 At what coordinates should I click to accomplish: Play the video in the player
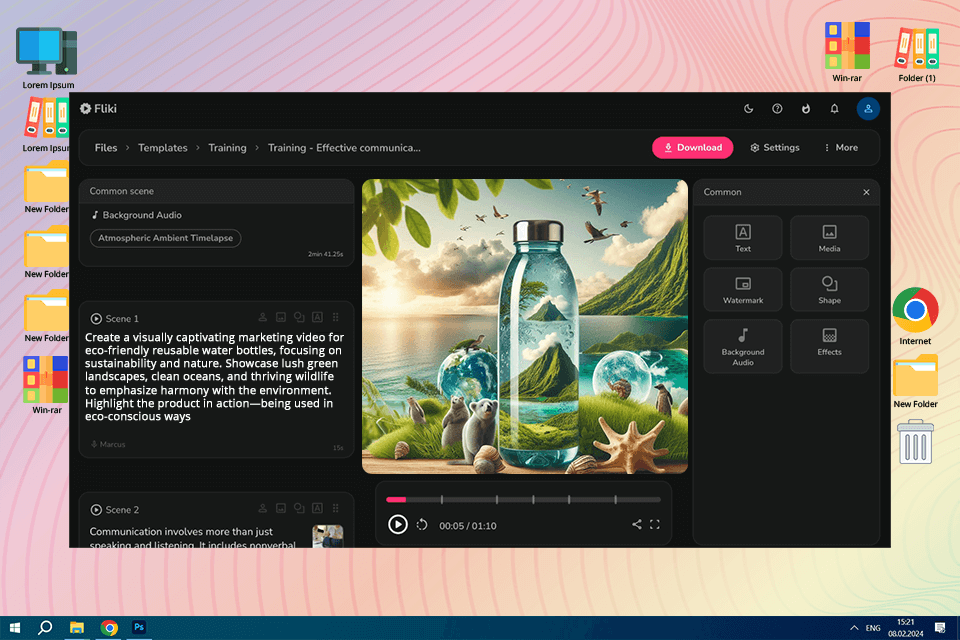[x=397, y=525]
